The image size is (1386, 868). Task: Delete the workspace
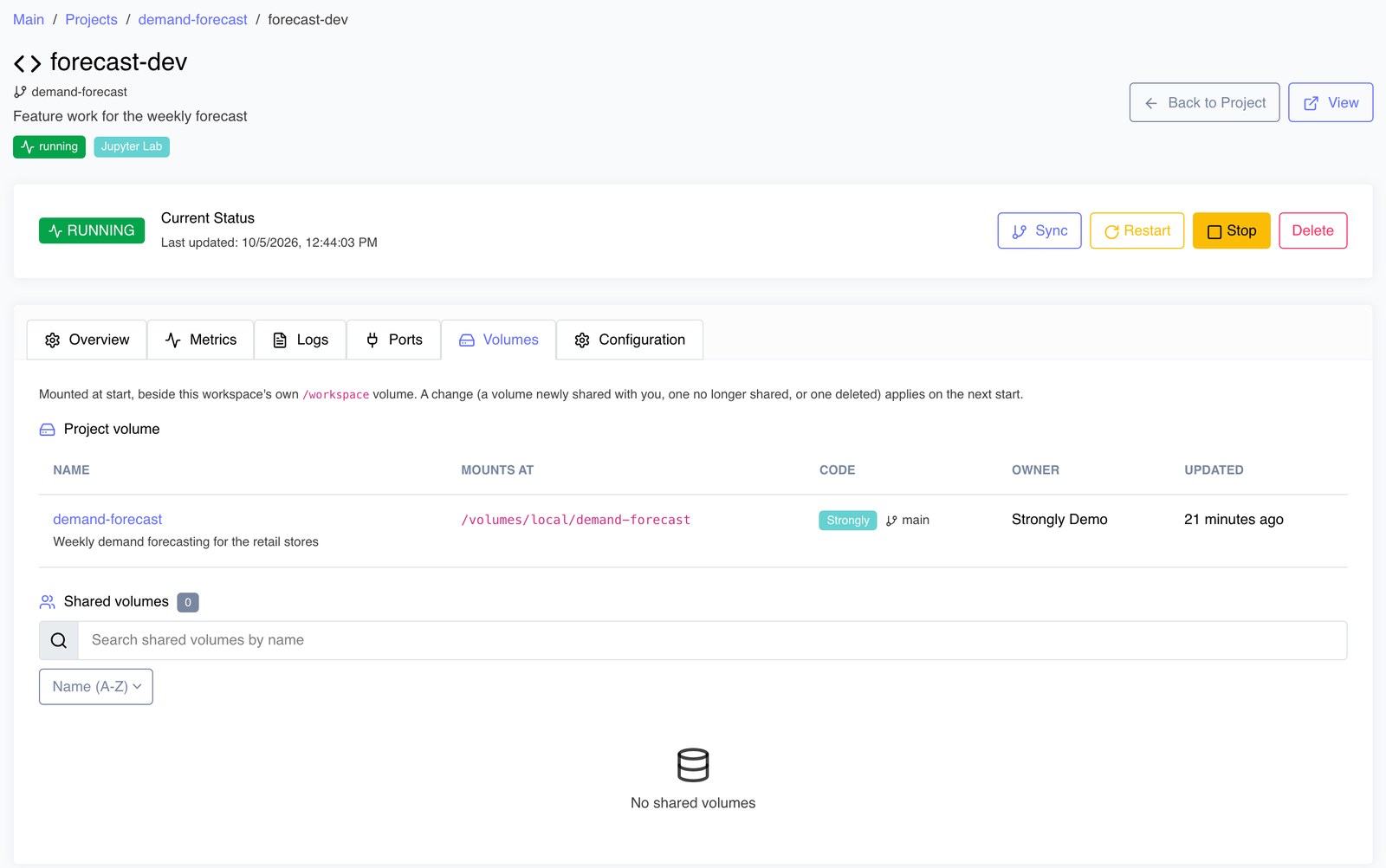(1312, 230)
